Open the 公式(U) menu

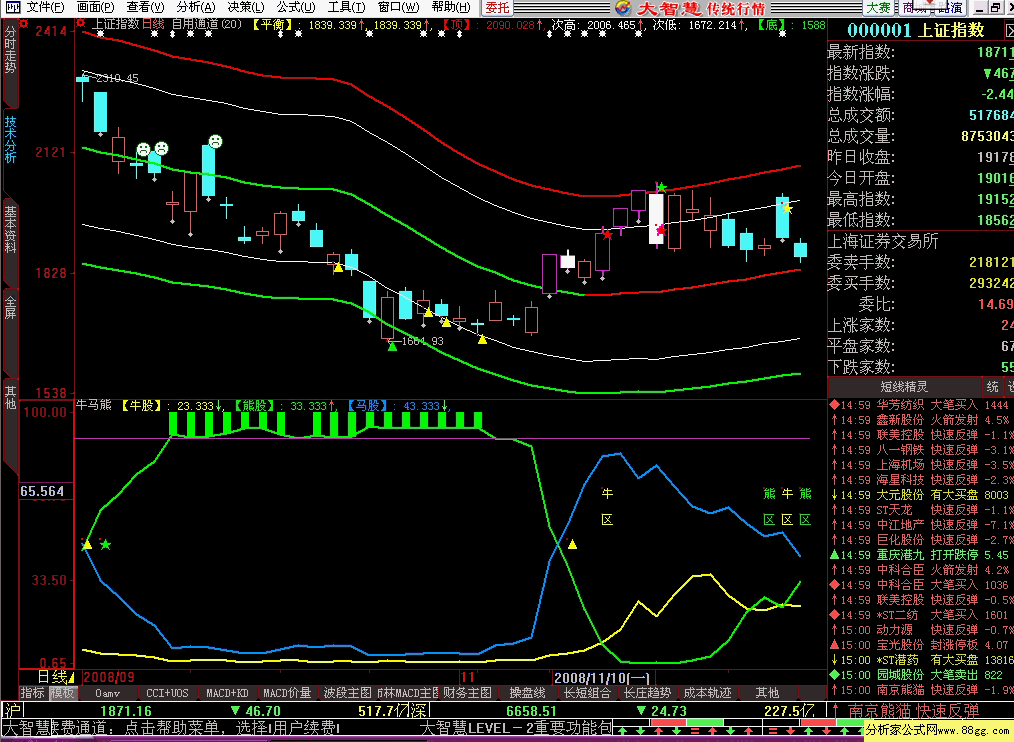[296, 7]
